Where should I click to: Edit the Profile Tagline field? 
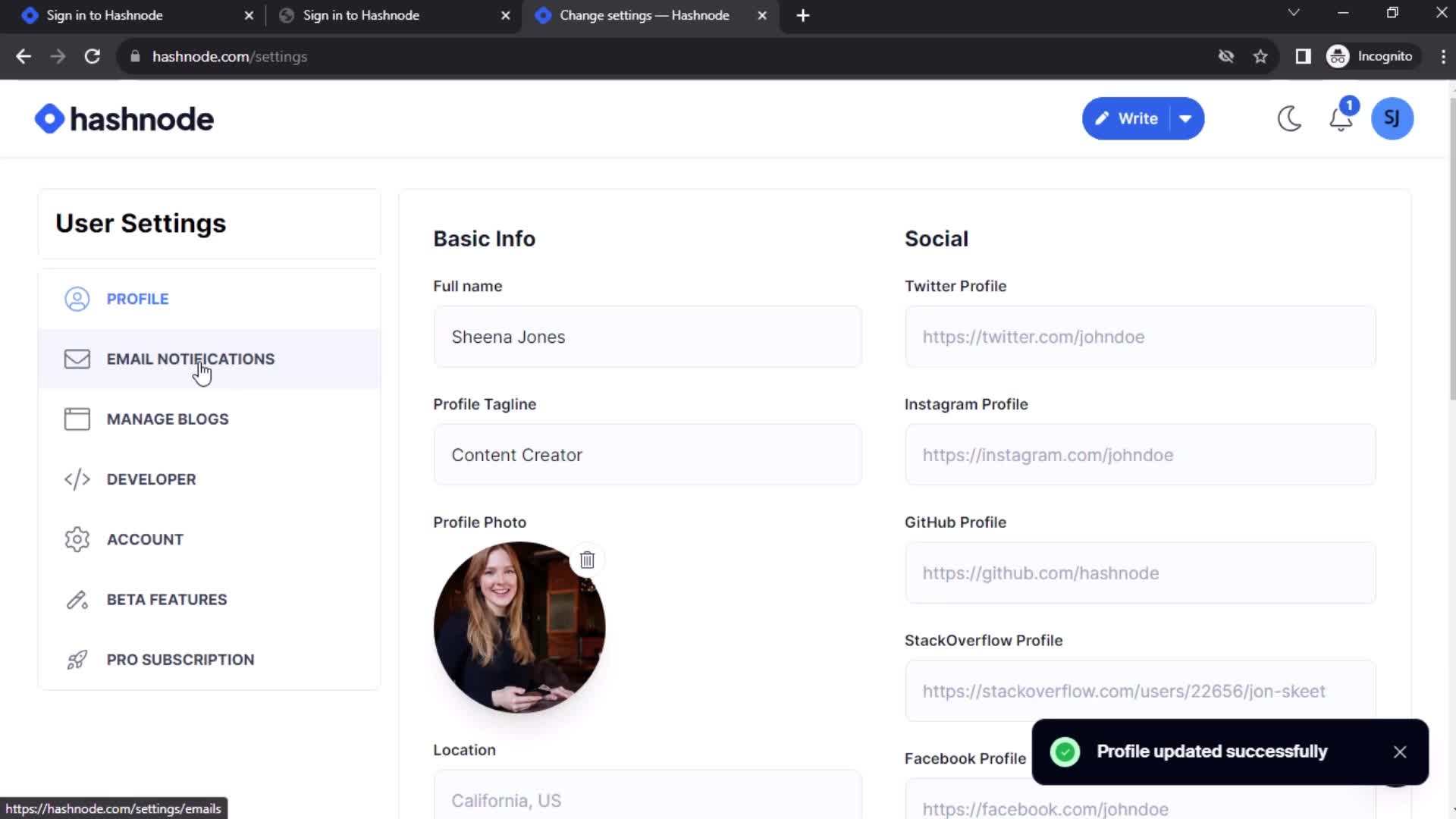point(648,455)
